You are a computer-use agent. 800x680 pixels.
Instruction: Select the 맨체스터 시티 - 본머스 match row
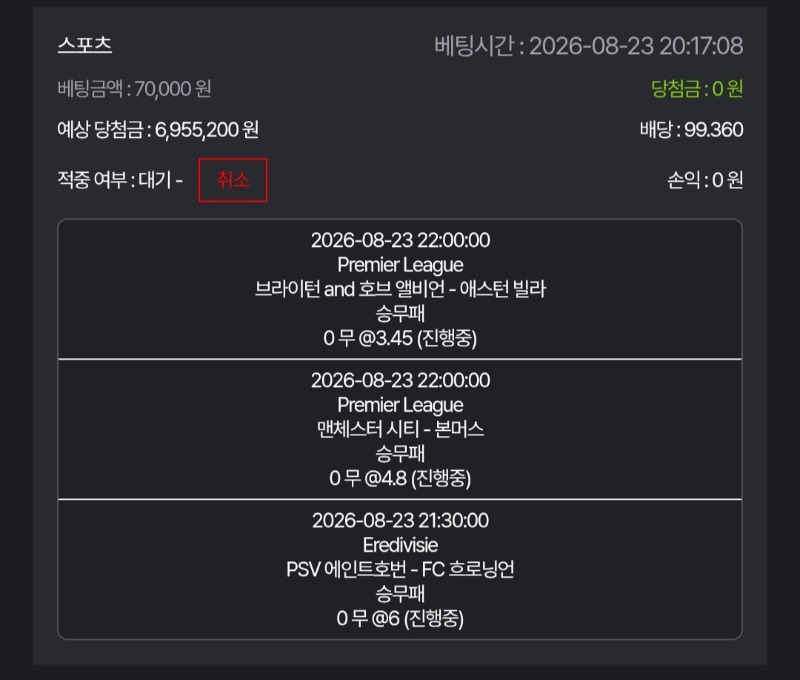(400, 429)
